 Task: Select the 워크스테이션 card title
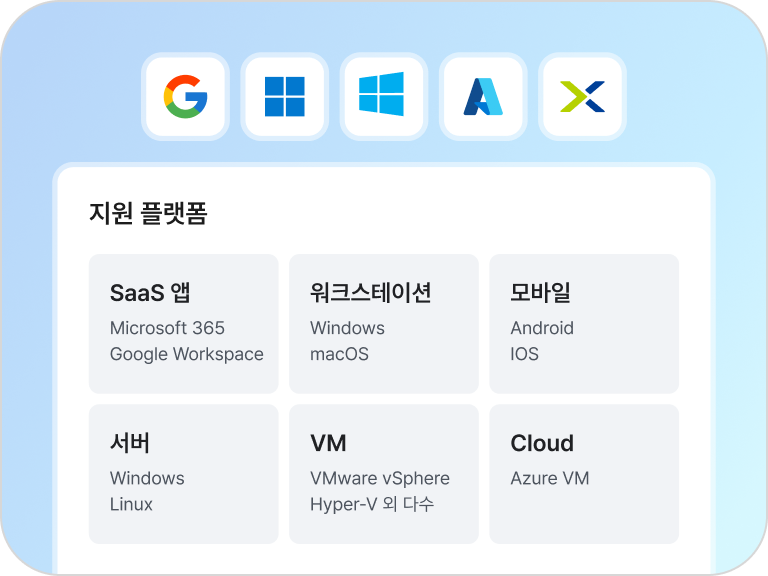coord(371,293)
